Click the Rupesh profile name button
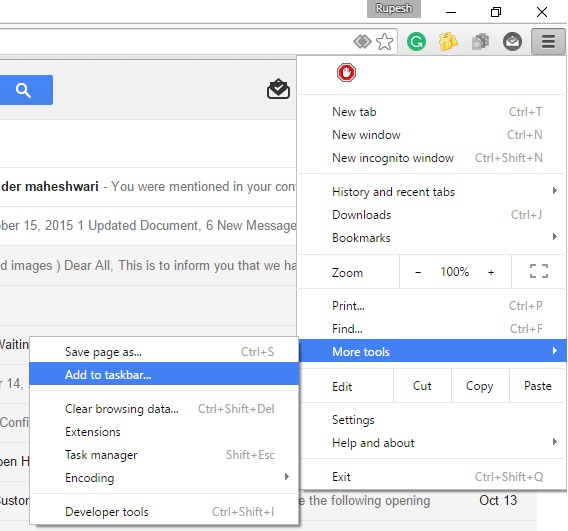This screenshot has width=568, height=531. [394, 8]
